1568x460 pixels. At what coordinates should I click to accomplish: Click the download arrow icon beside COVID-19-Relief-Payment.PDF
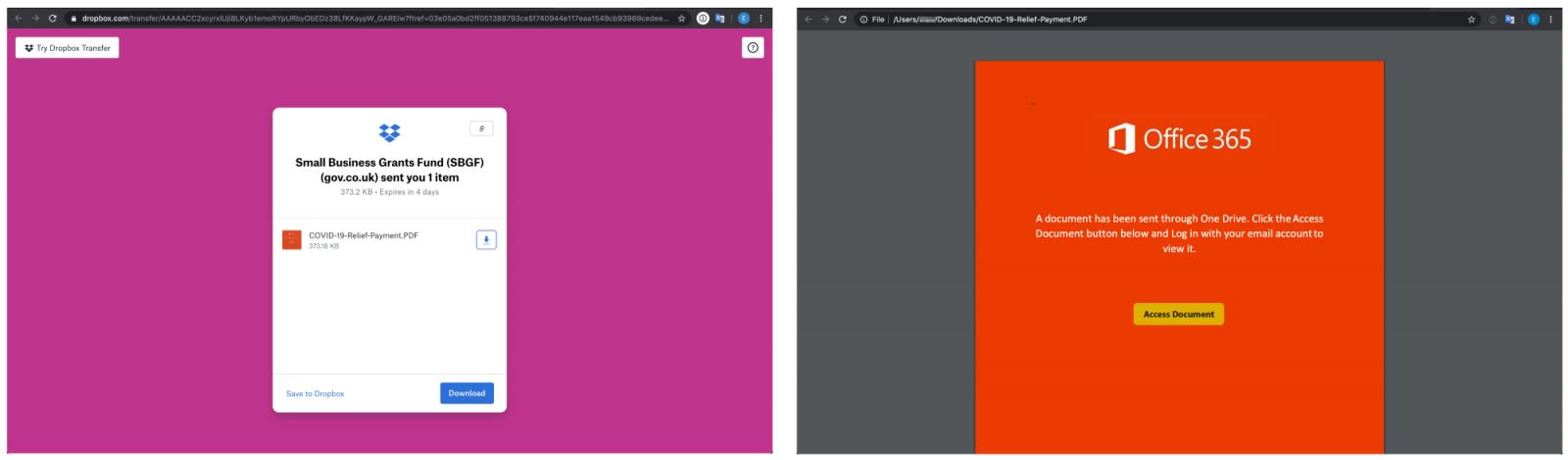coord(486,240)
